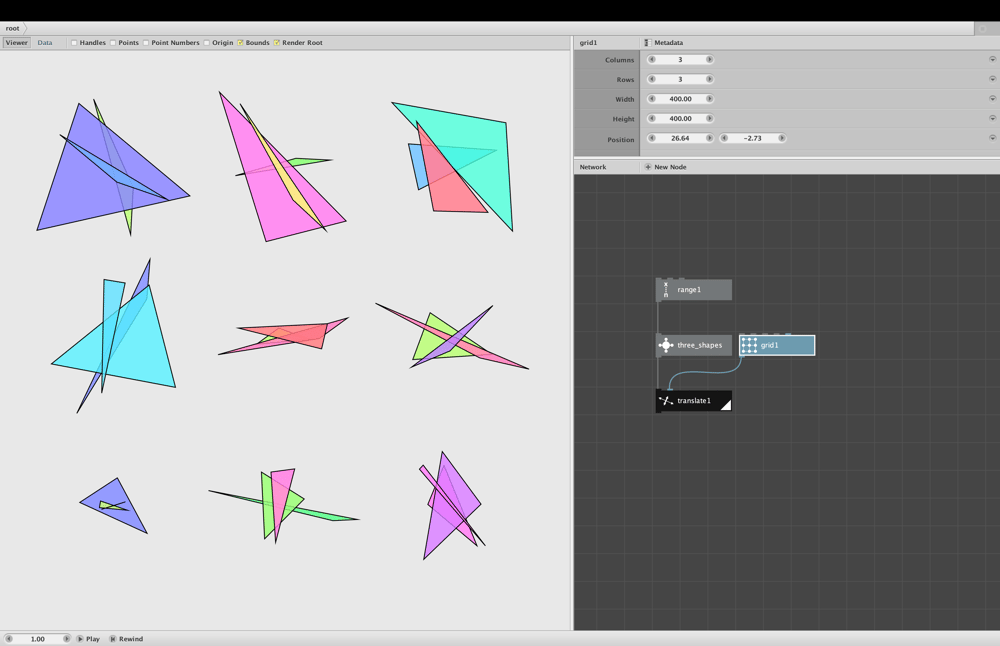Click the Position X 26.64 field

point(680,138)
